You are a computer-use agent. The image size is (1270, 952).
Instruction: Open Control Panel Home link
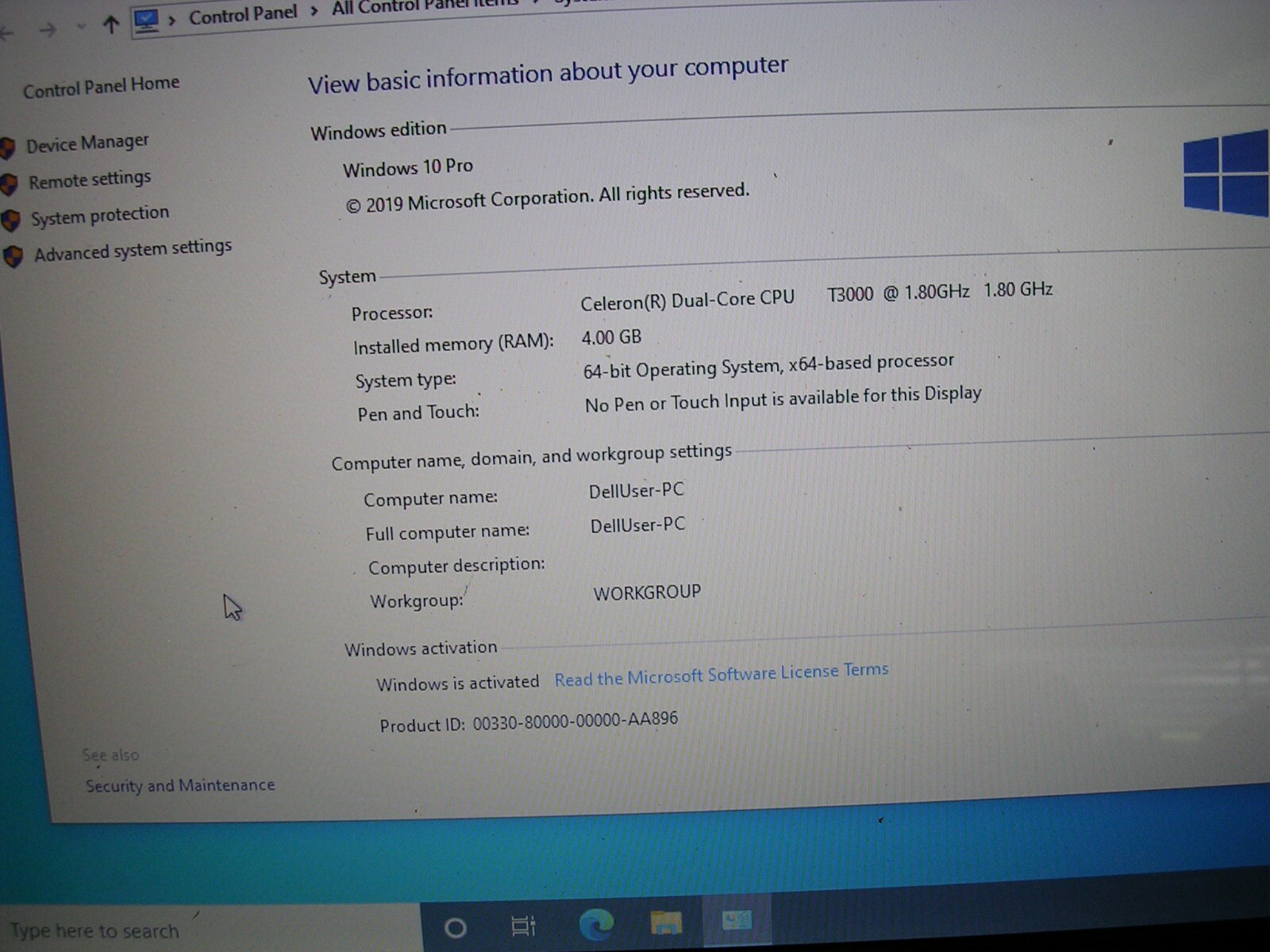click(x=101, y=86)
